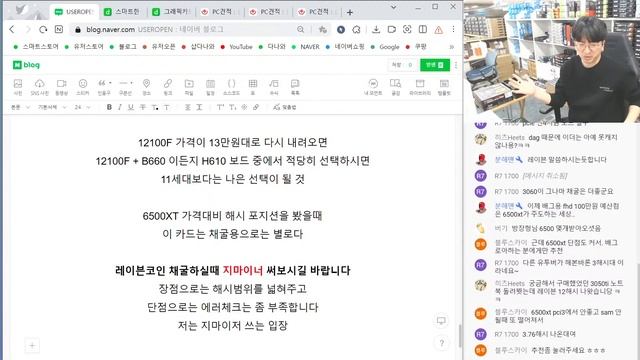Reload the current page
Screen dimensions: 640x360
pos(43,29)
